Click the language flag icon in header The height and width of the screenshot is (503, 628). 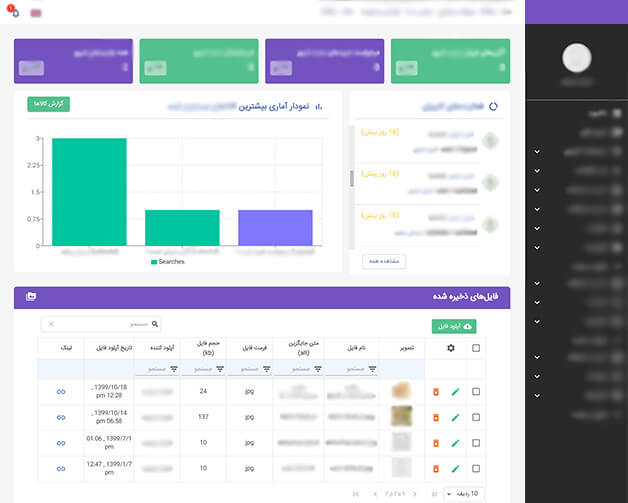(x=36, y=13)
